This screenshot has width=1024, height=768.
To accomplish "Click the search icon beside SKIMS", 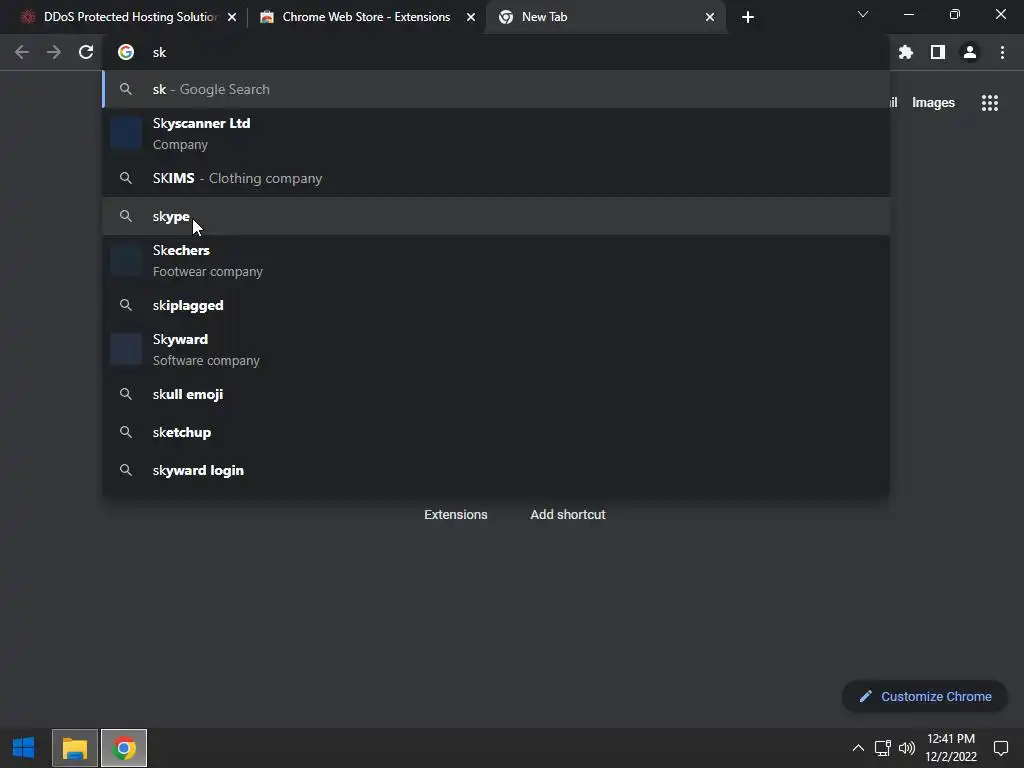I will (126, 178).
